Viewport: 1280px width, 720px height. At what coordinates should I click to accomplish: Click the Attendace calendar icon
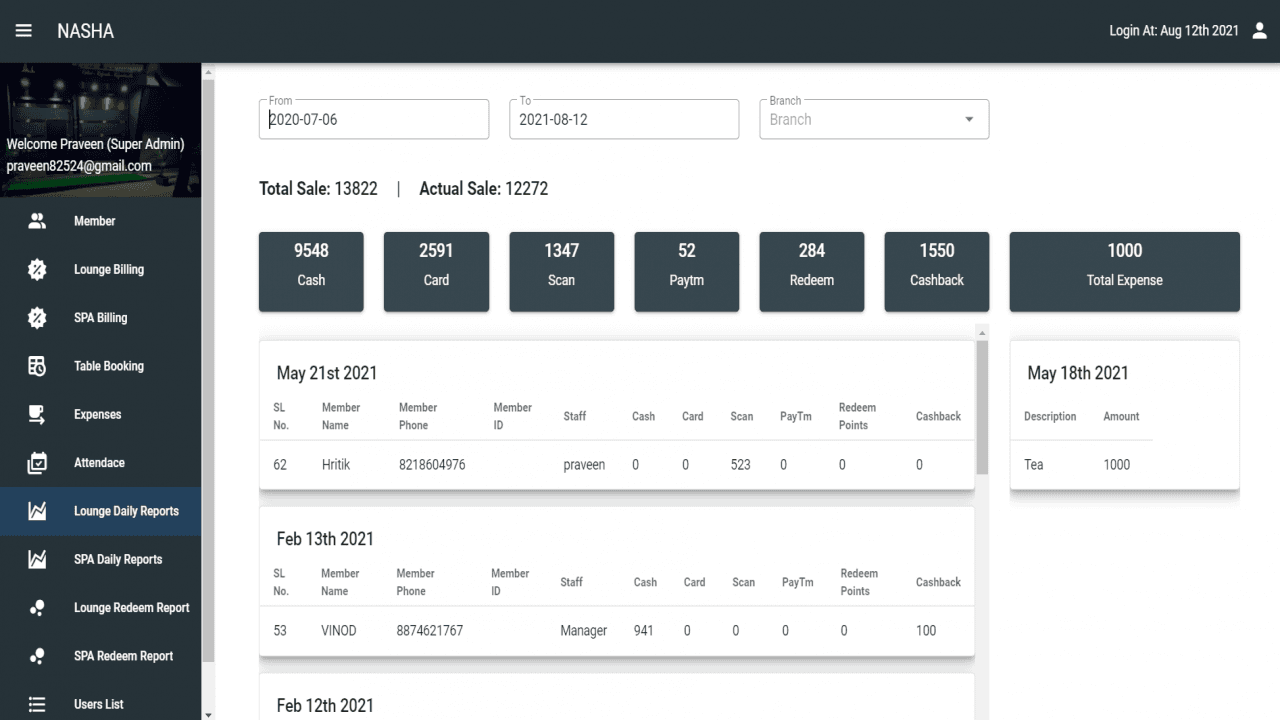tap(37, 463)
